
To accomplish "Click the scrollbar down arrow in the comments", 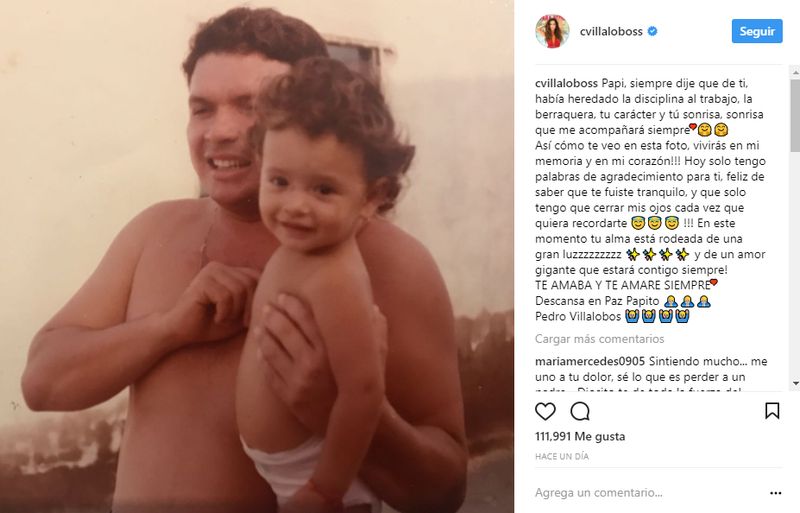I will [795, 383].
